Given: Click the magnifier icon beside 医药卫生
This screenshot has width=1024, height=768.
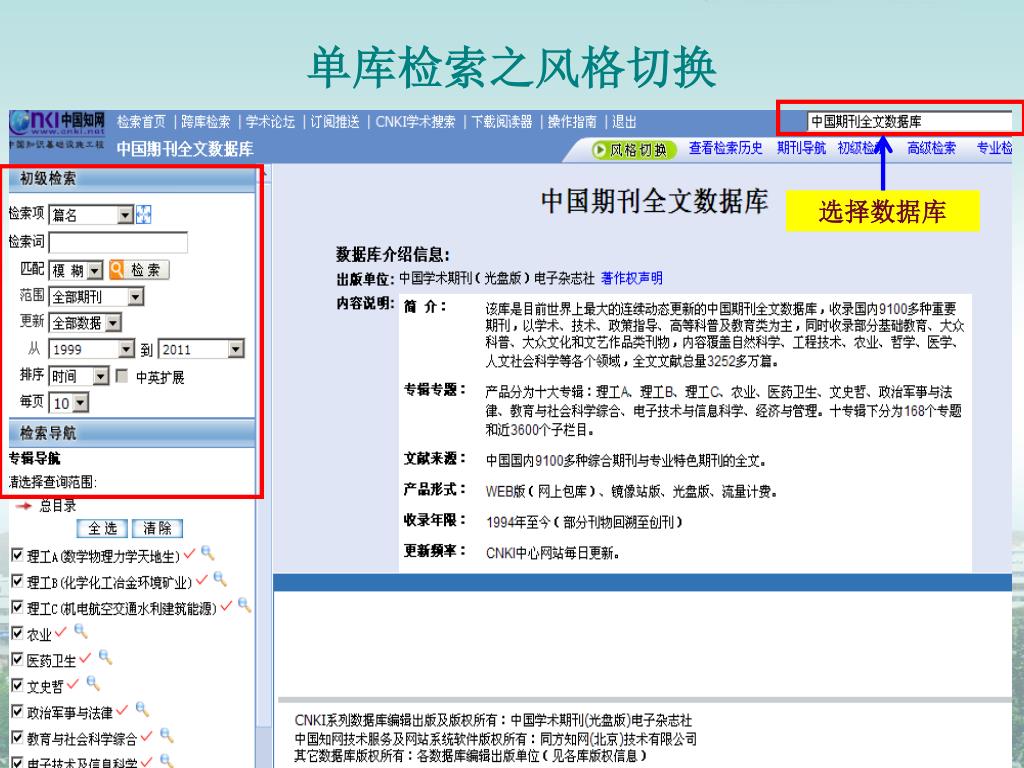Looking at the screenshot, I should [x=105, y=658].
